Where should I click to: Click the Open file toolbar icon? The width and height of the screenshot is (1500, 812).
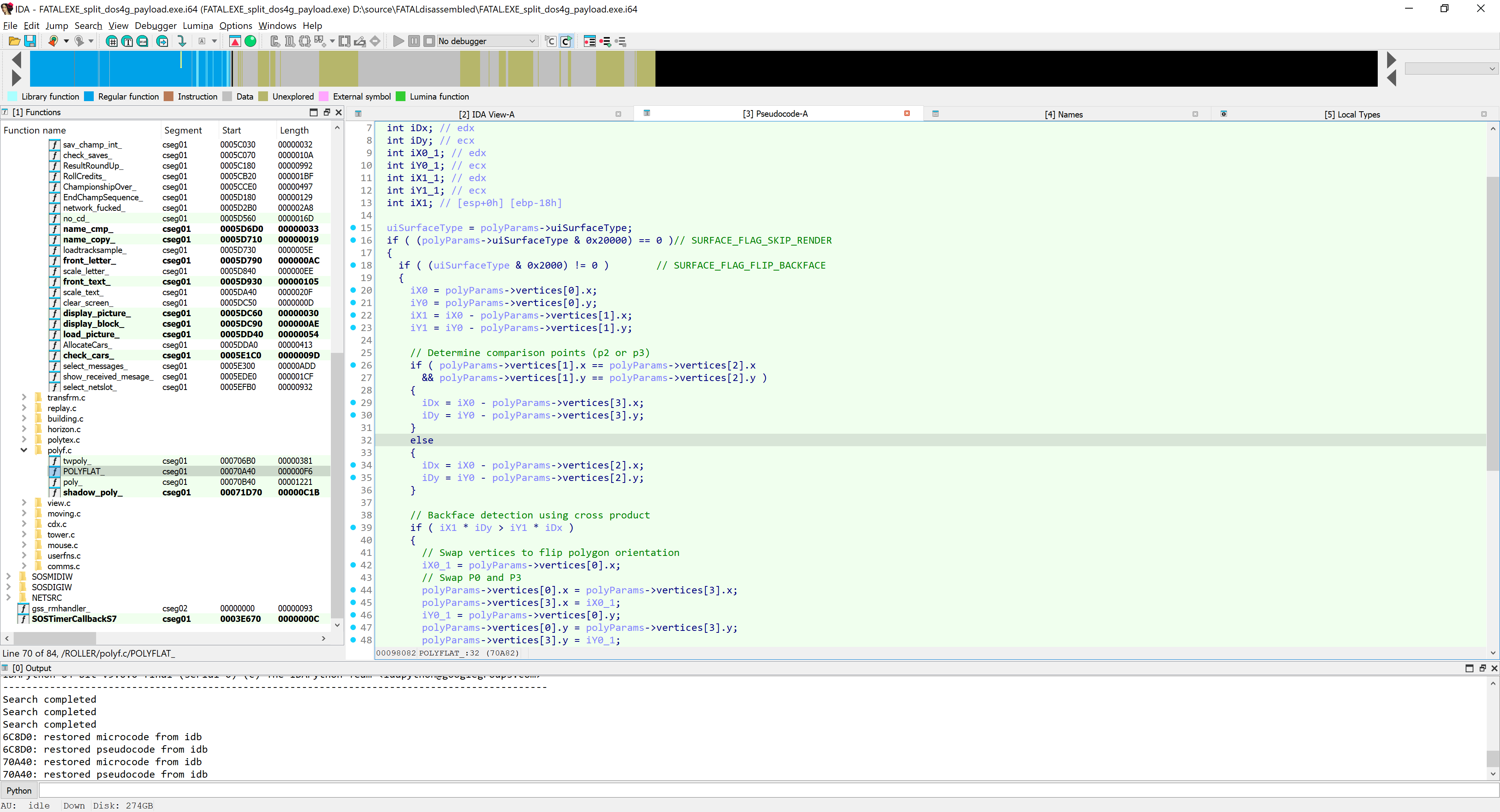(x=14, y=41)
